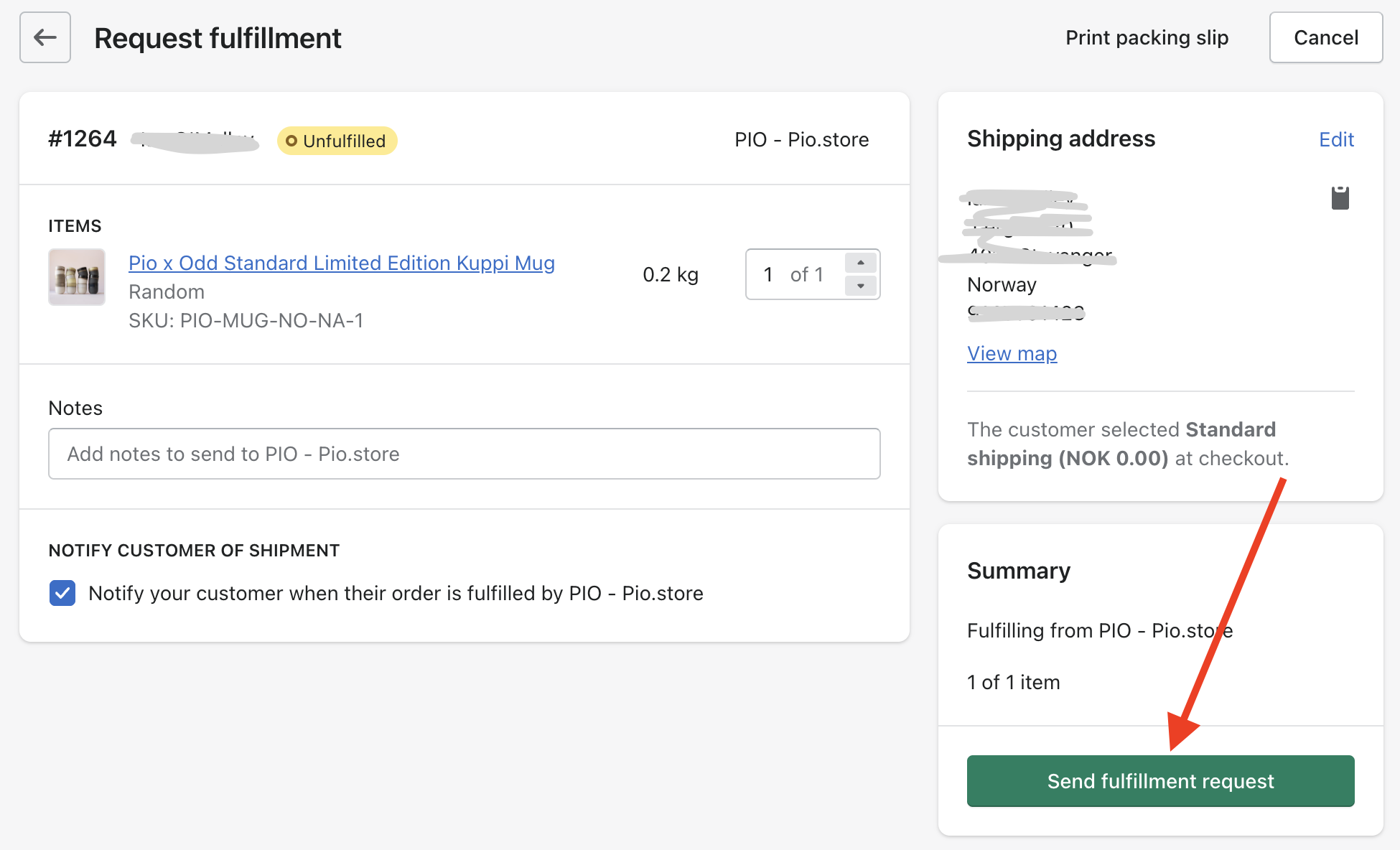Click the Kuppi Mug product thumbnail
This screenshot has width=1400, height=850.
(77, 277)
